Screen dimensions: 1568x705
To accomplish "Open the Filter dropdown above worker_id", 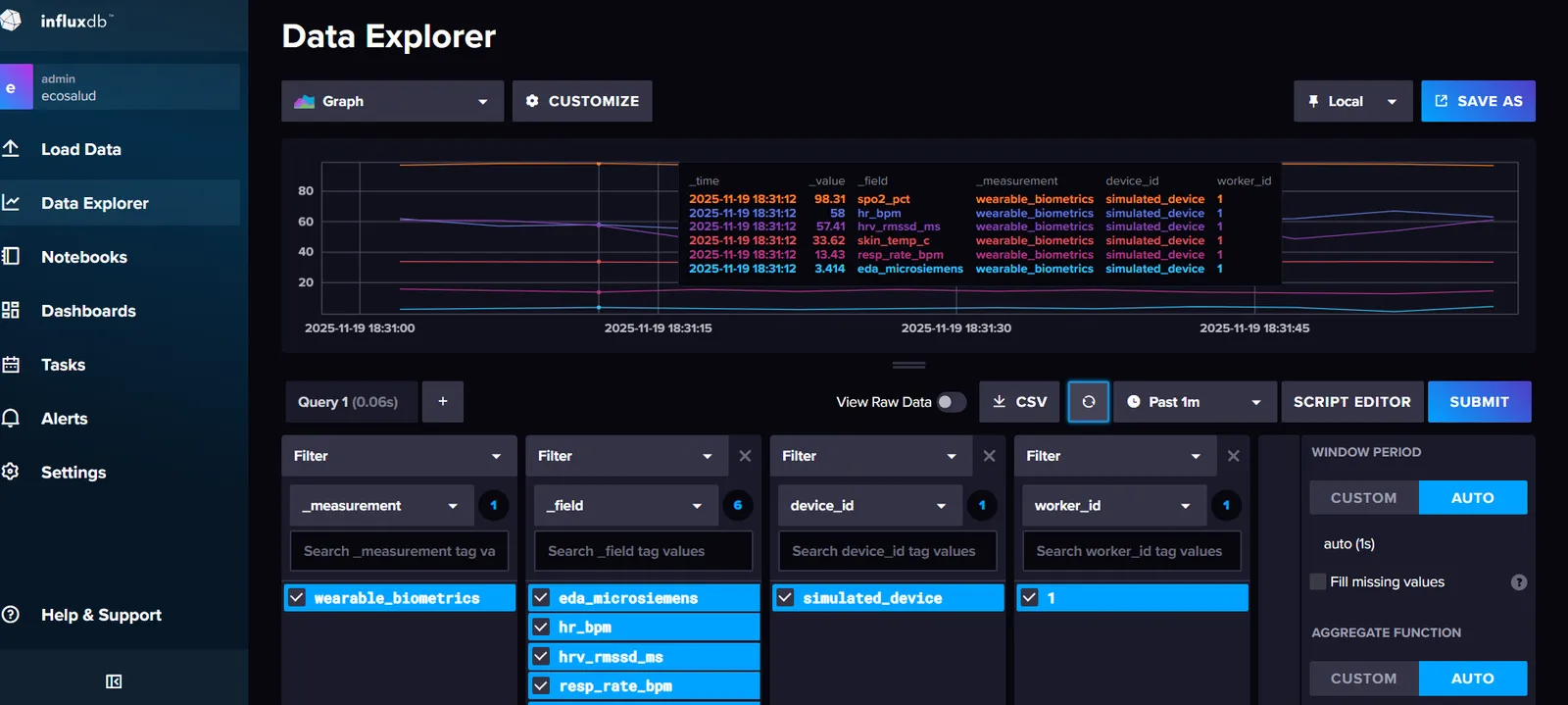I will 1115,456.
